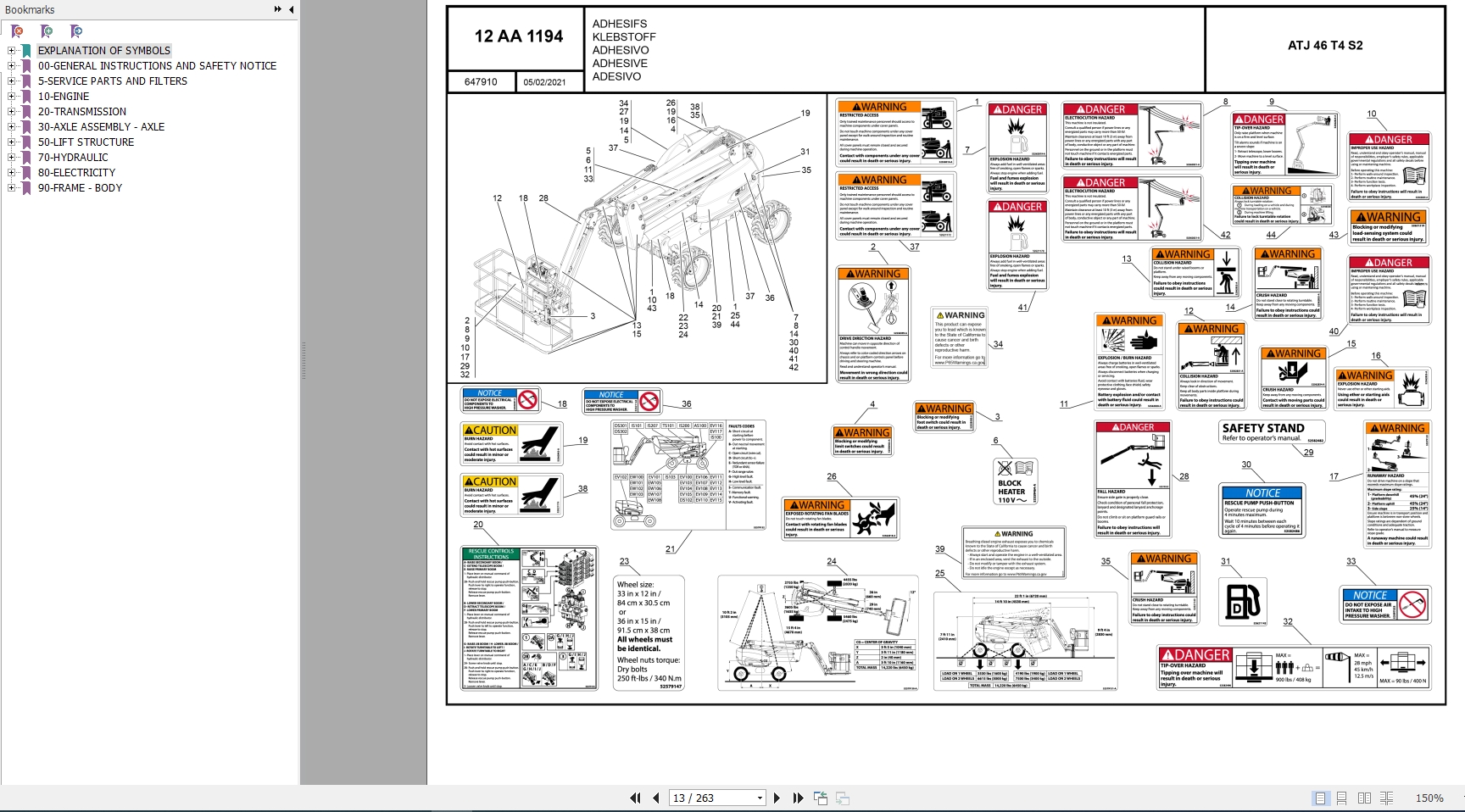Click the 12 AA 1194 part code
This screenshot has height=812, width=1465.
tap(519, 36)
